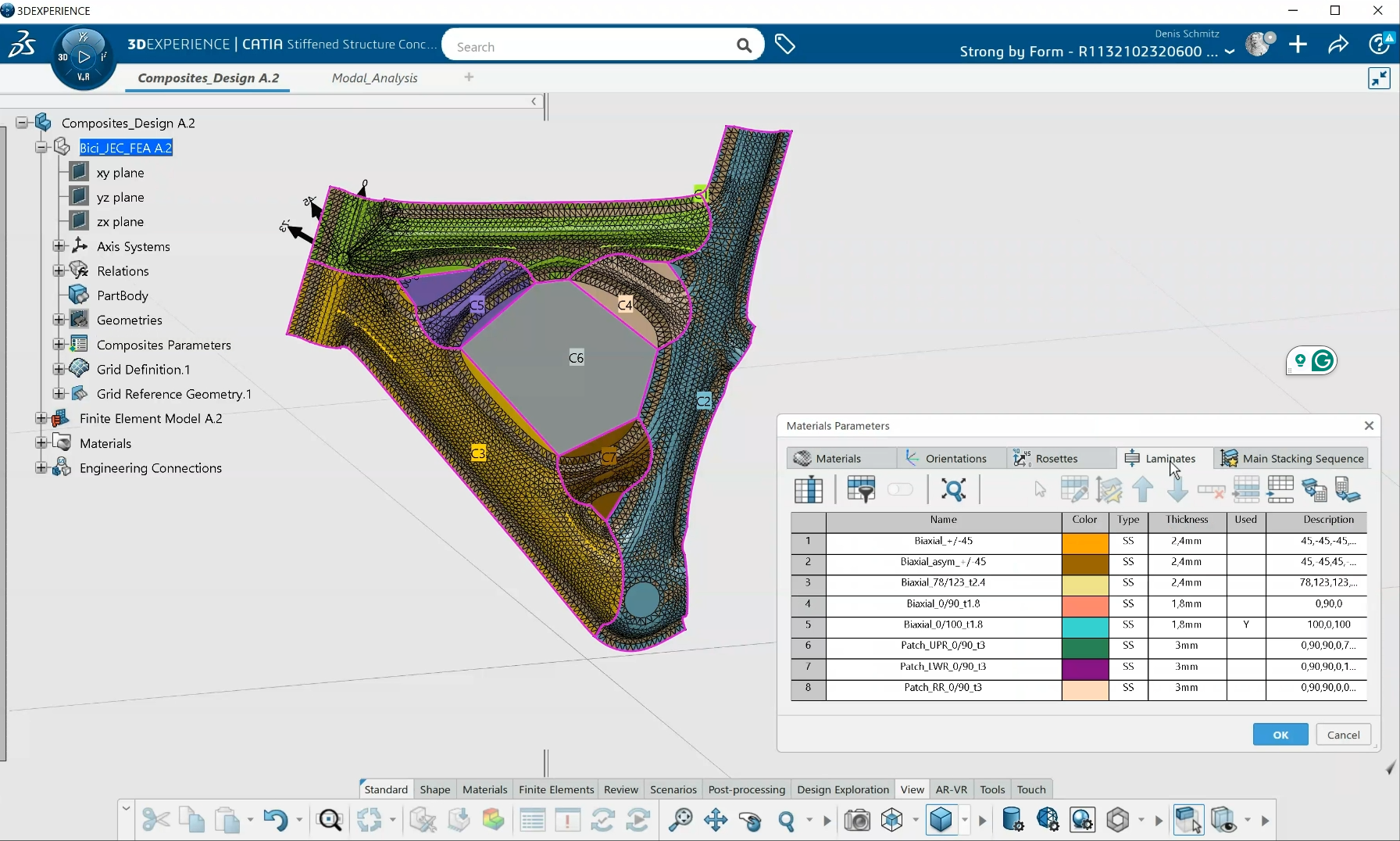Screen dimensions: 1400x841
Task: Delete a laminate row using the remove icon
Action: (x=1211, y=489)
